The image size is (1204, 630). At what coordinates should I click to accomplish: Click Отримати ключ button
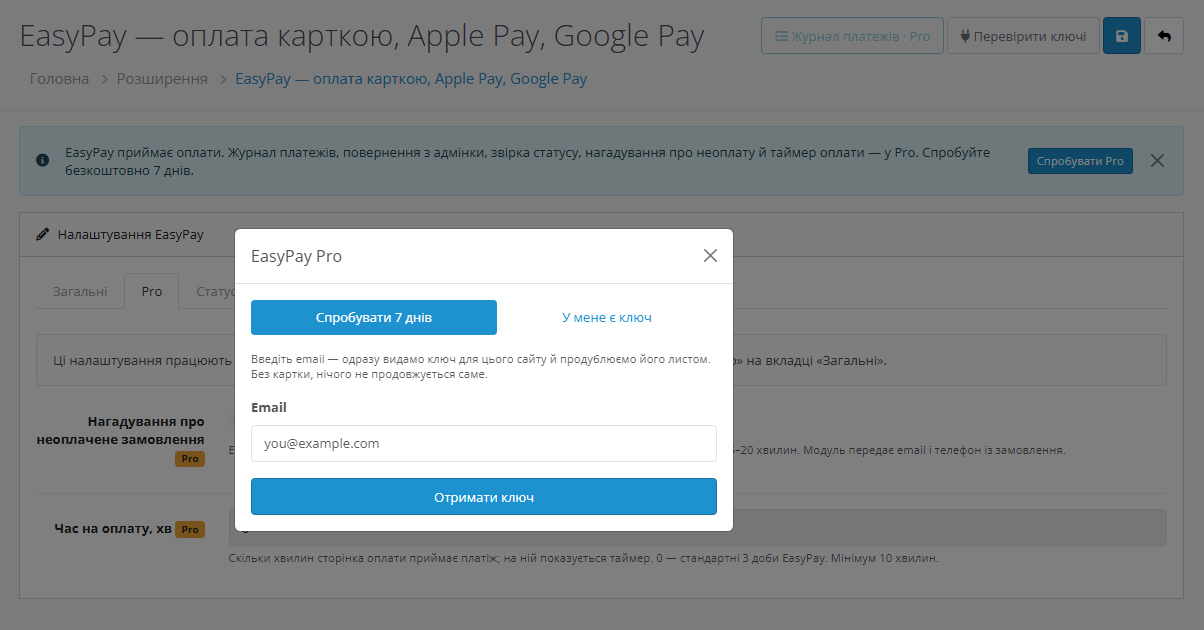484,497
